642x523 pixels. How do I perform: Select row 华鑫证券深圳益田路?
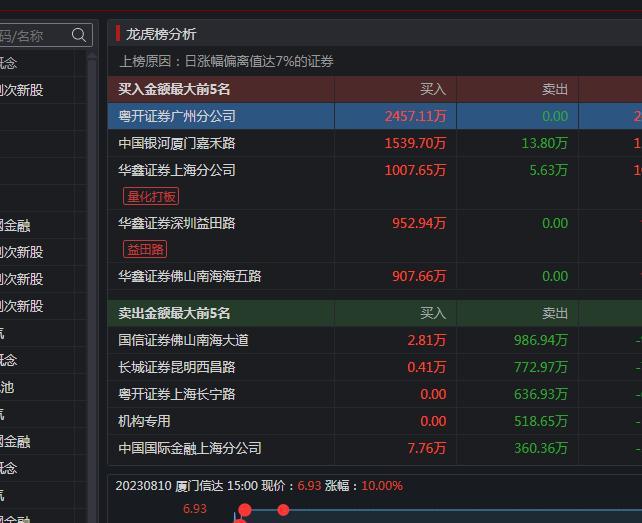[x=375, y=236]
